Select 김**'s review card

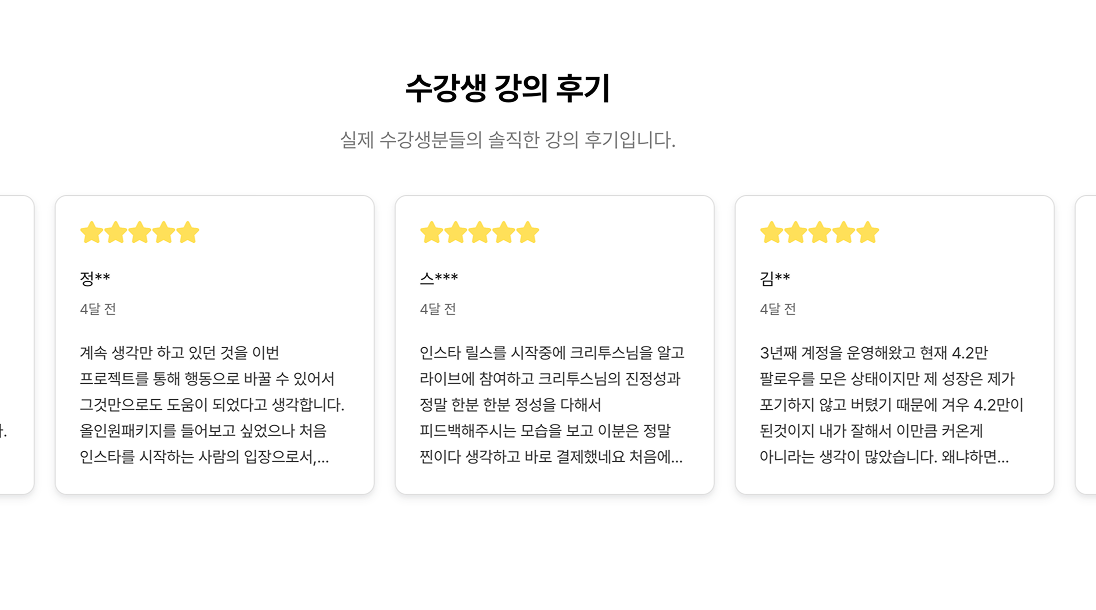[x=895, y=345]
